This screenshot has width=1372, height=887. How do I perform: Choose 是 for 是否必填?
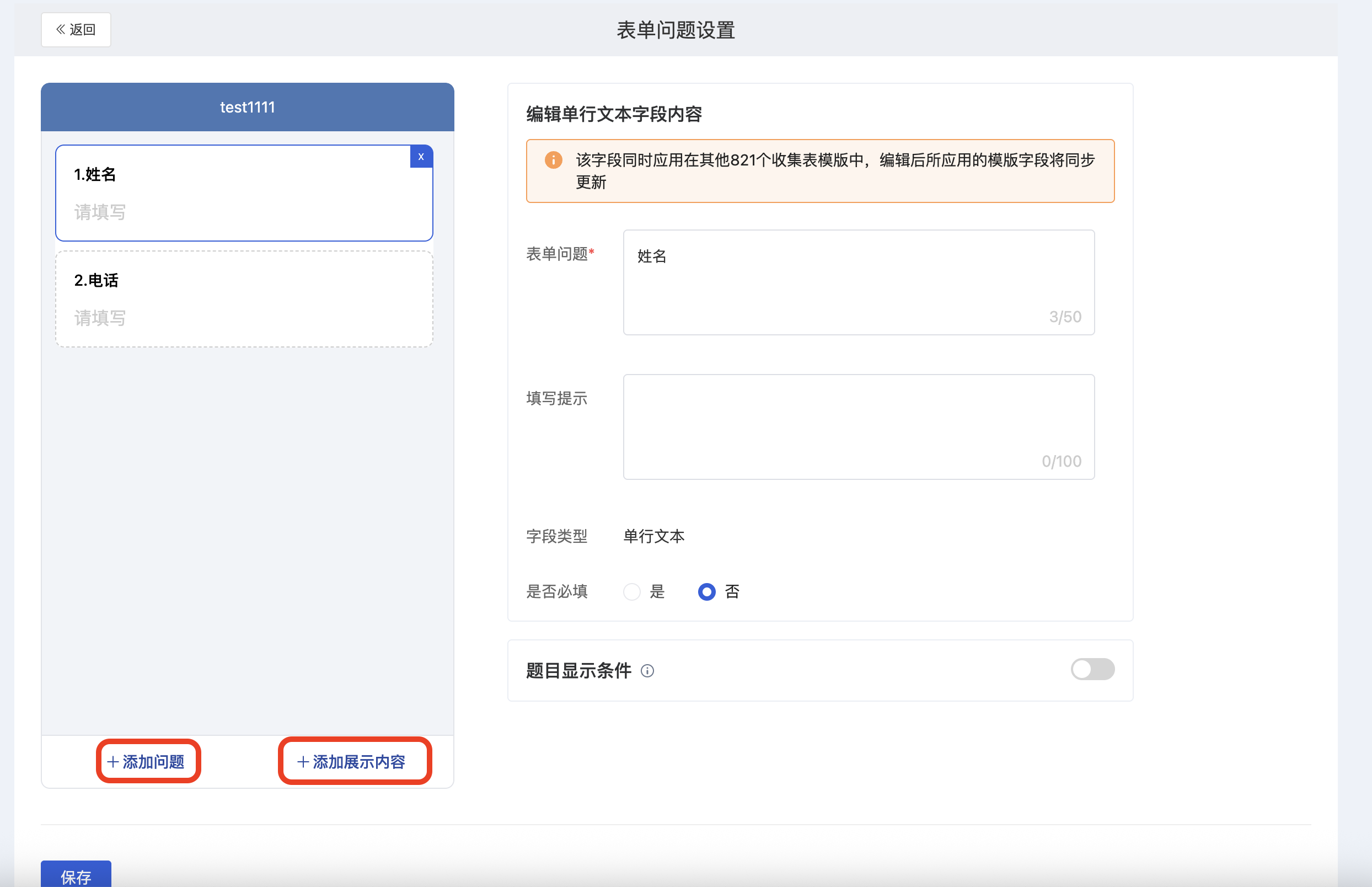pos(631,591)
